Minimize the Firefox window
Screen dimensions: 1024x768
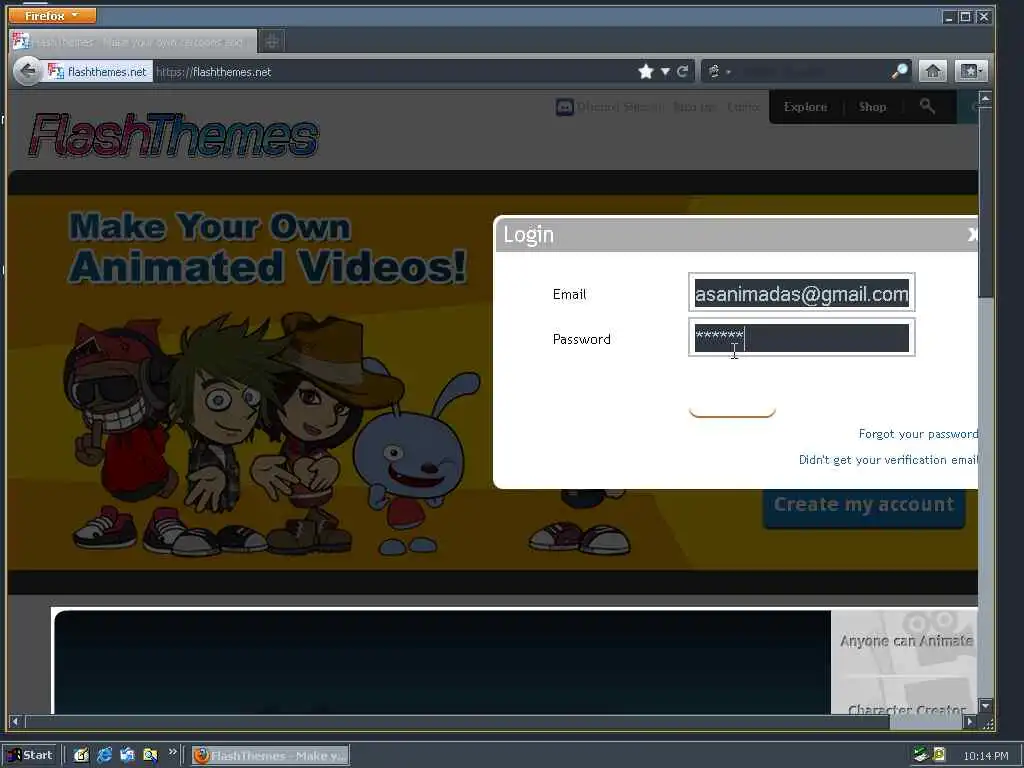[949, 17]
